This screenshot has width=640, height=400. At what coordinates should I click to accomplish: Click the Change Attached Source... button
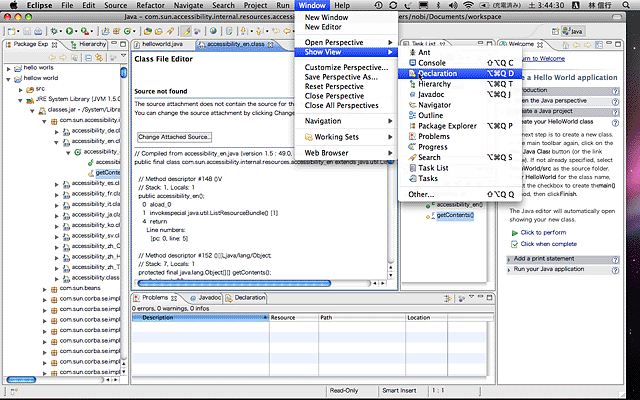174,137
